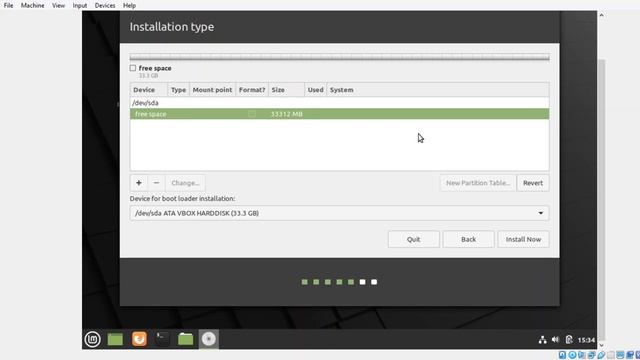Click the VirtualBox USB status icon
The height and width of the screenshot is (360, 640).
601,355
